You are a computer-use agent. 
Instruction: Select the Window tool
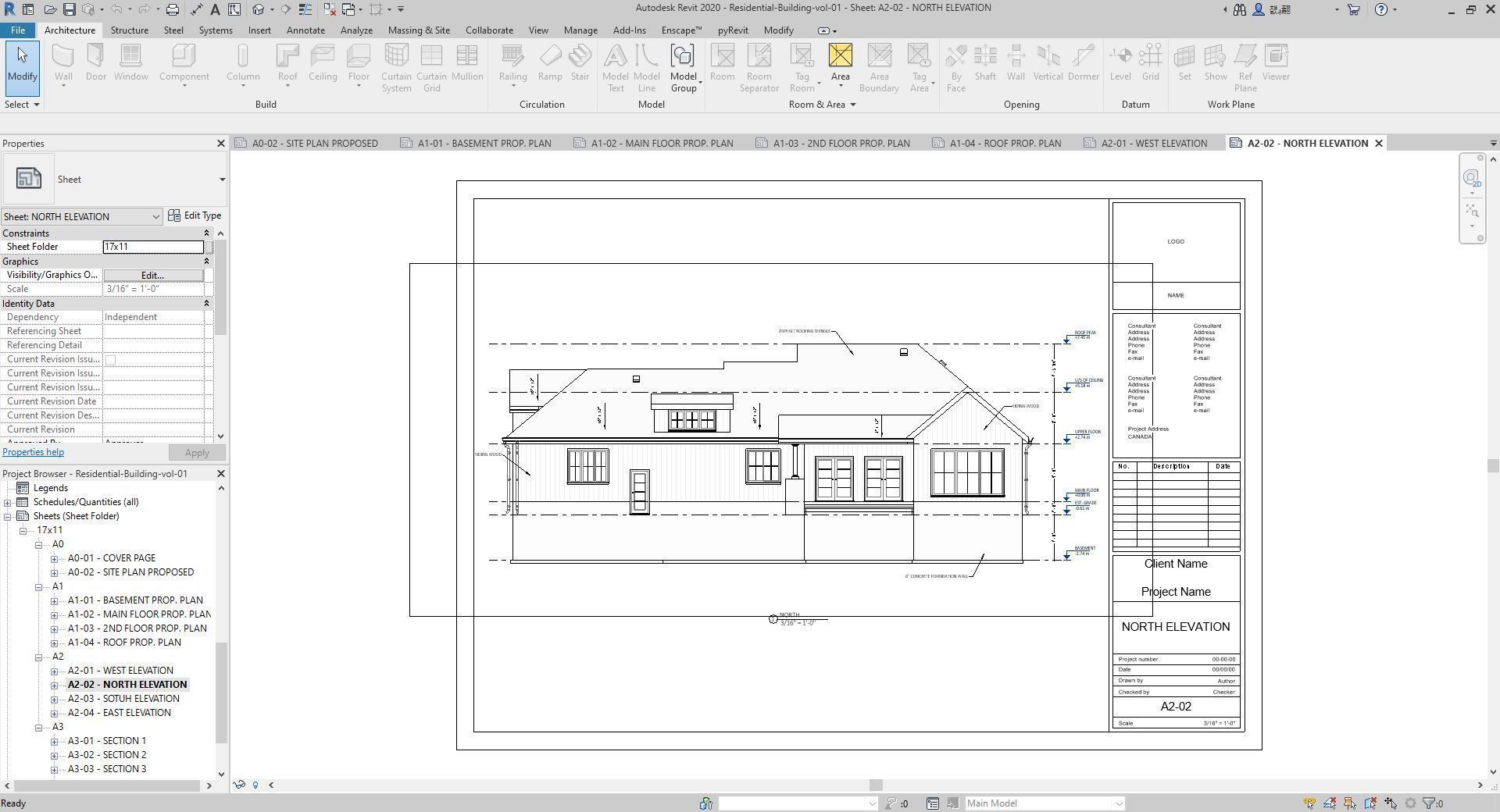tap(130, 62)
